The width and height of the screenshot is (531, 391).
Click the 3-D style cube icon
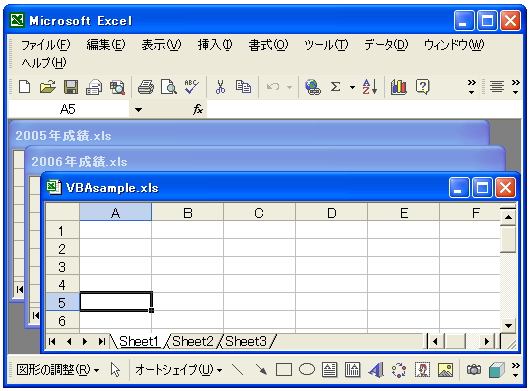point(497,370)
